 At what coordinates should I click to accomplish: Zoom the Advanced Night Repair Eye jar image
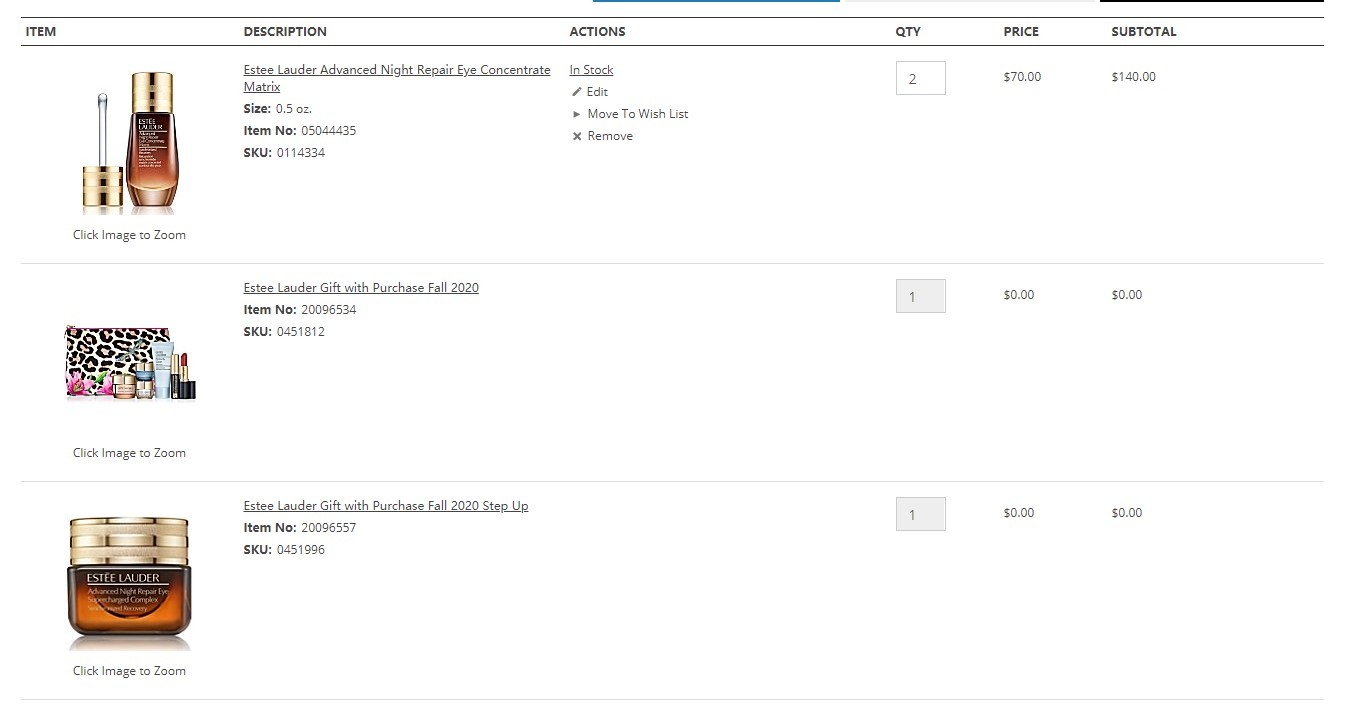[129, 582]
